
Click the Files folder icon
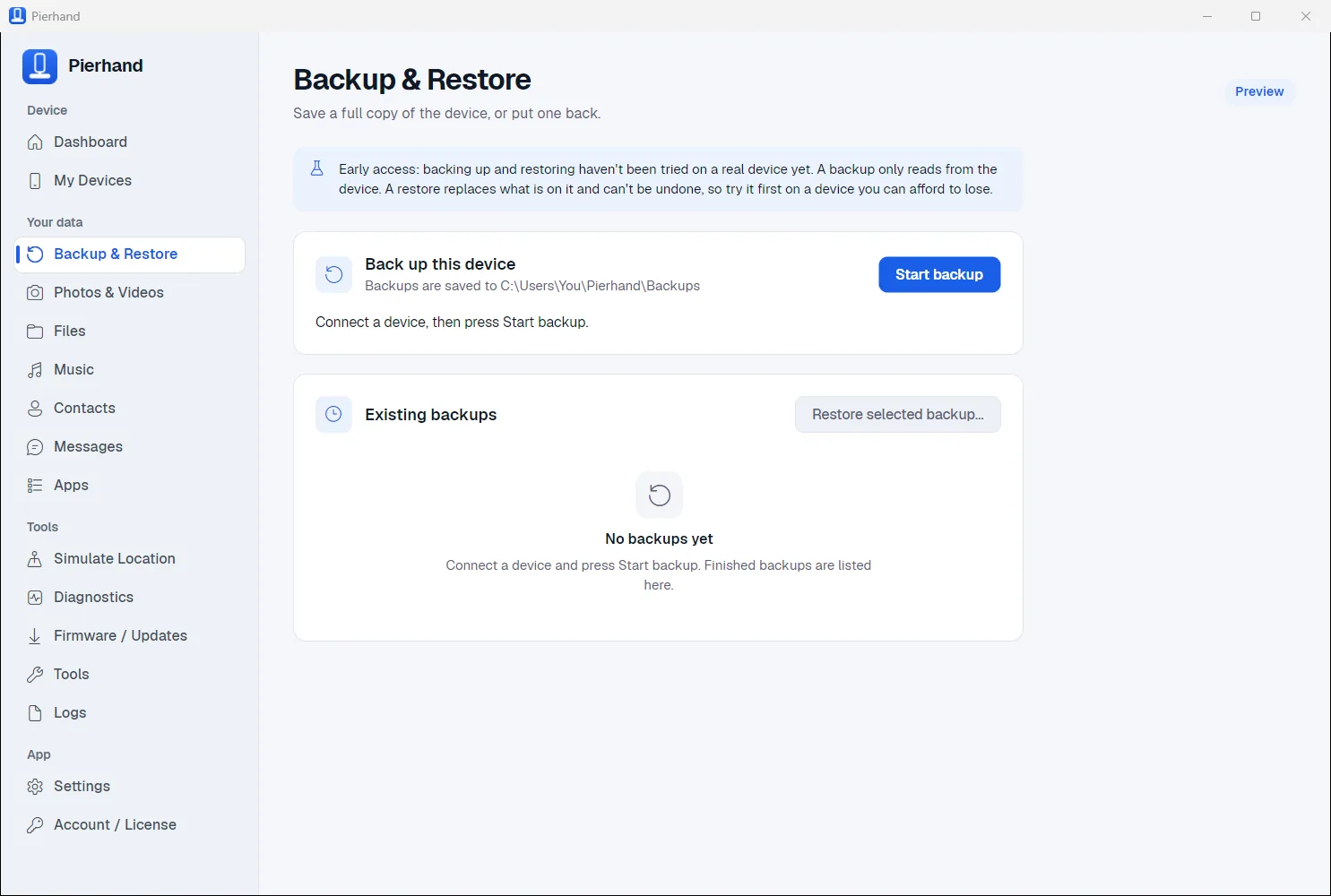click(x=35, y=332)
